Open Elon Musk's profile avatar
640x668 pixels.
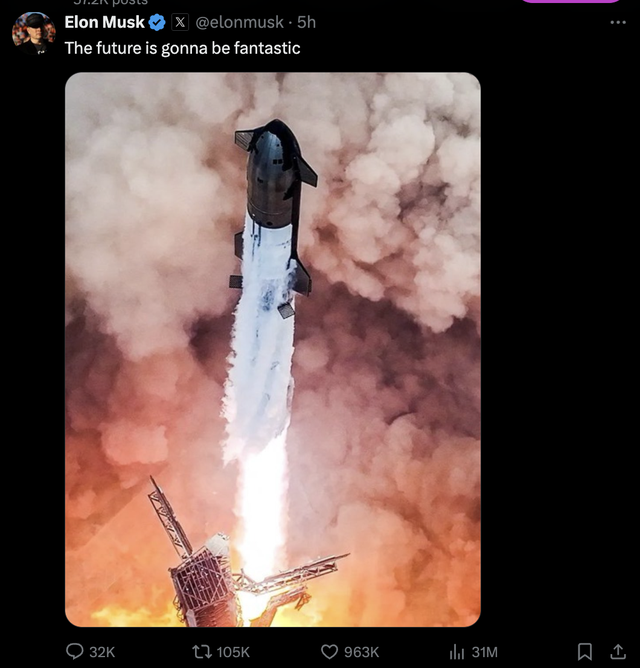[x=33, y=32]
